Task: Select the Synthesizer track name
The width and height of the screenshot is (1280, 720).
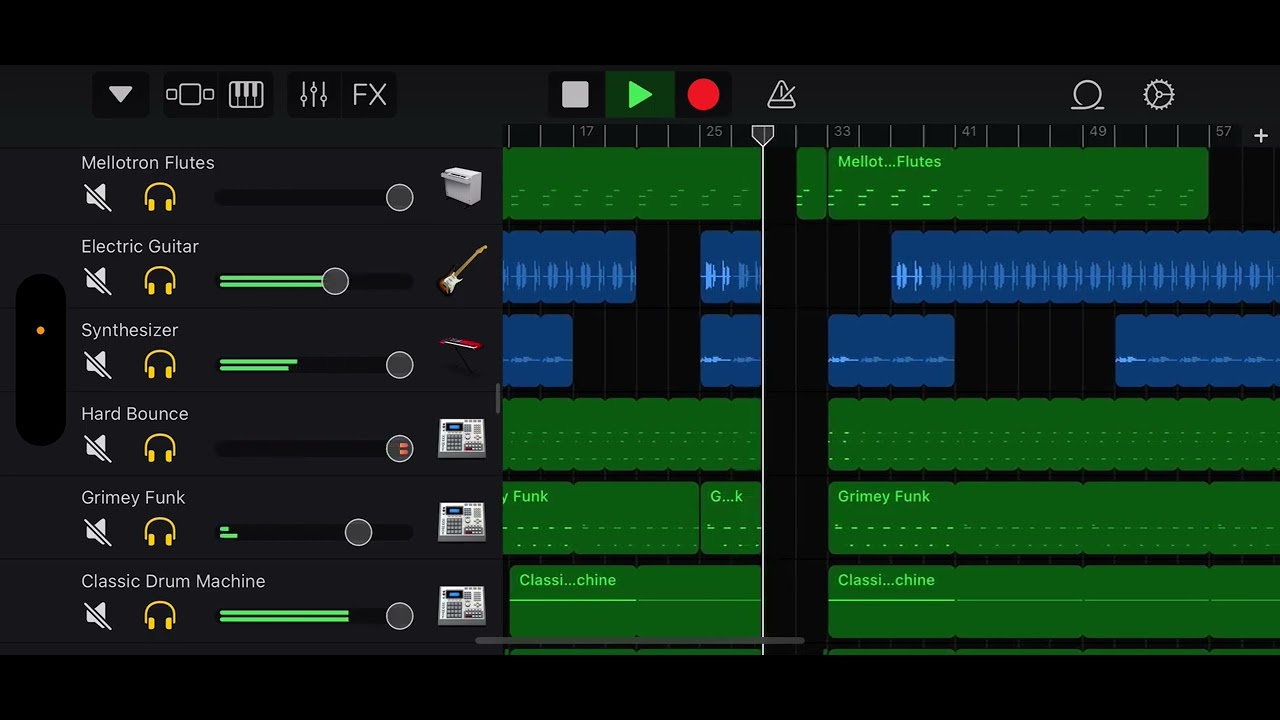Action: click(x=130, y=330)
